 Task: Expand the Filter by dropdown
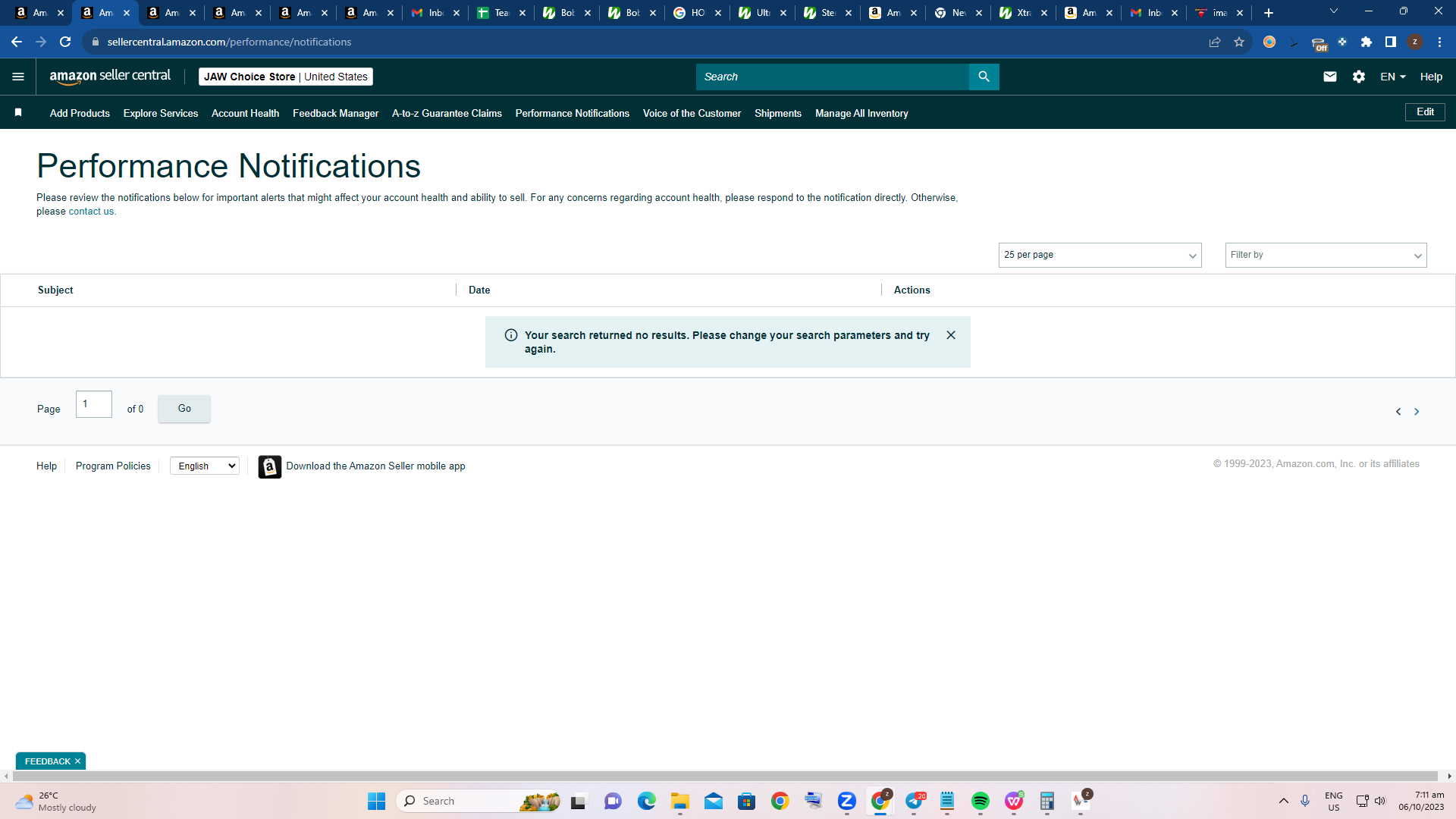coord(1326,255)
